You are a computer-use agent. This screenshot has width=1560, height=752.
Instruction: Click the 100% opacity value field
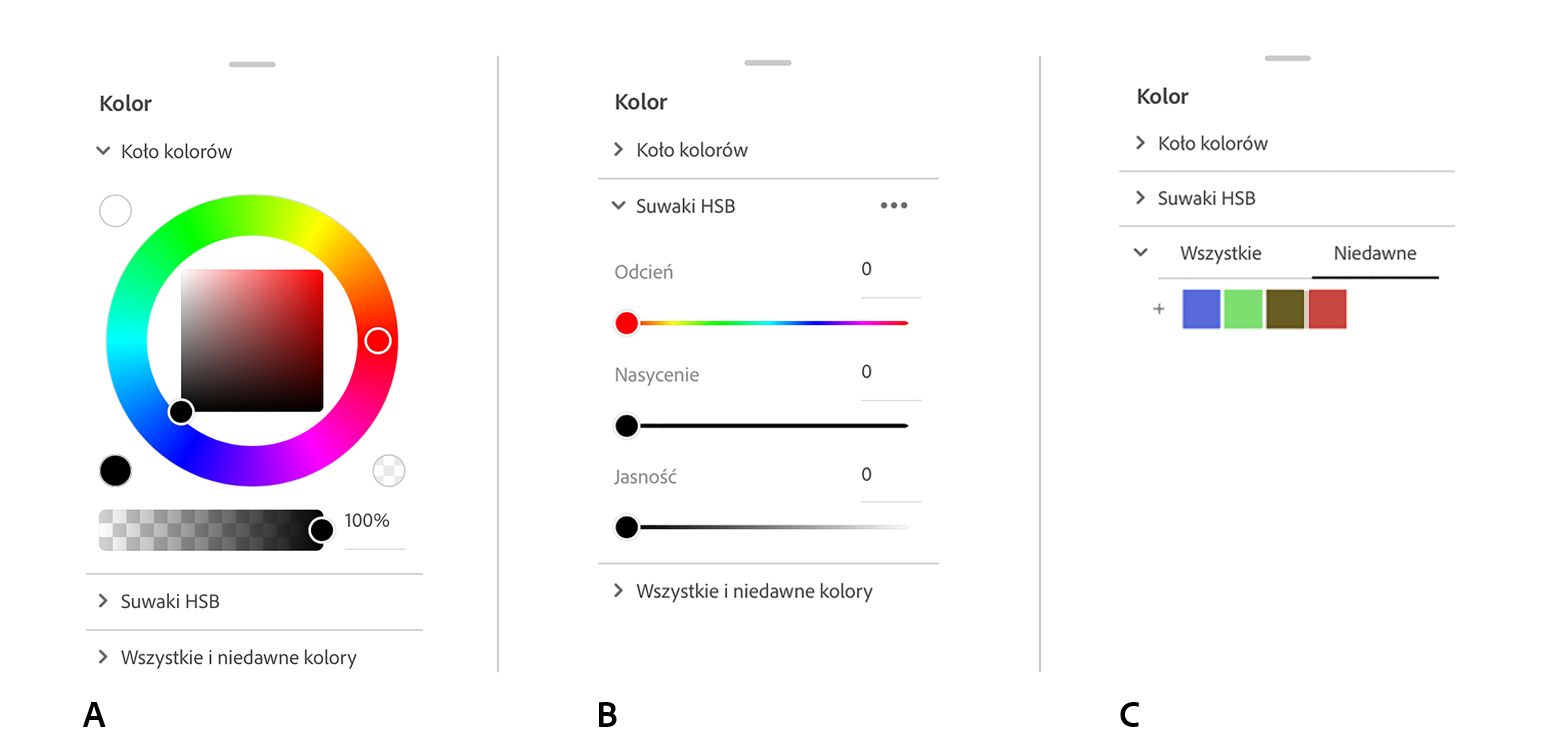[x=372, y=522]
